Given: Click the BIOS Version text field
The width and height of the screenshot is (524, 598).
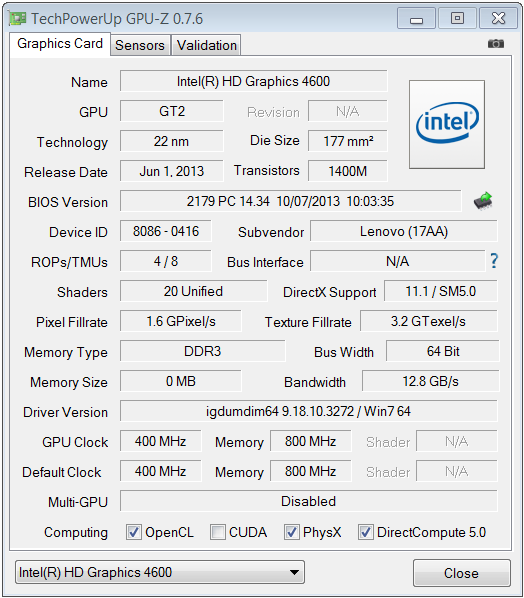Looking at the screenshot, I should click(x=291, y=201).
